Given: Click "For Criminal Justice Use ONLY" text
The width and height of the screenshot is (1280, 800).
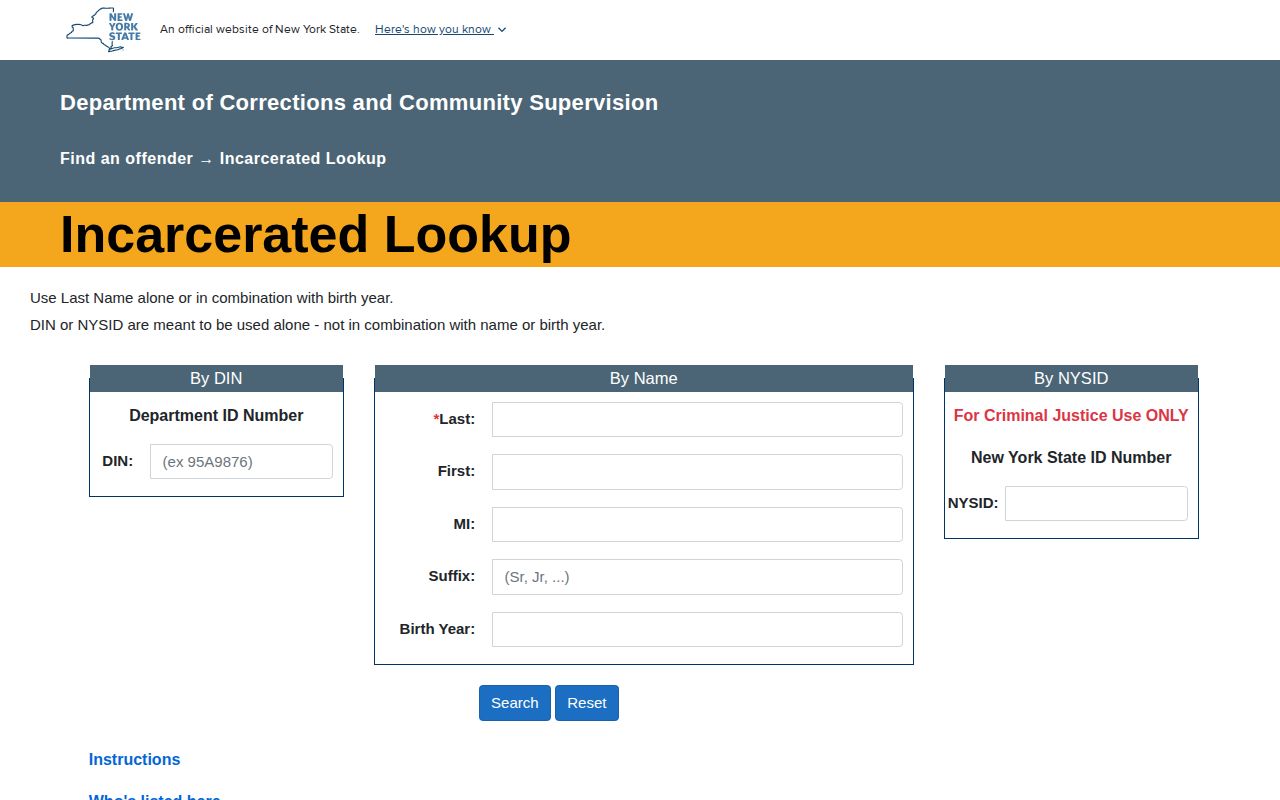Looking at the screenshot, I should pyautogui.click(x=1071, y=415).
